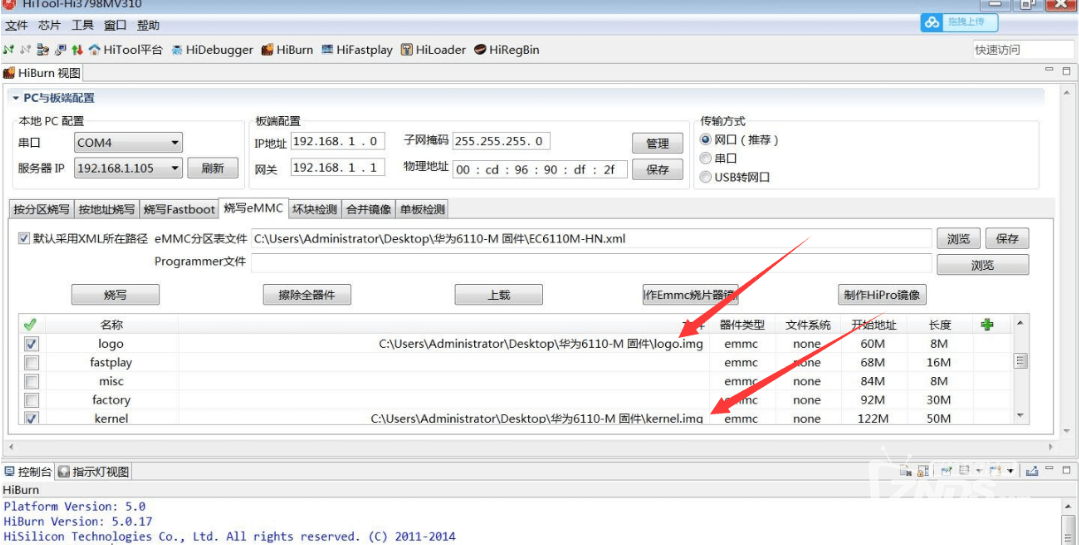1079x545 pixels.
Task: Check the factory partition checkbox
Action: pos(31,399)
